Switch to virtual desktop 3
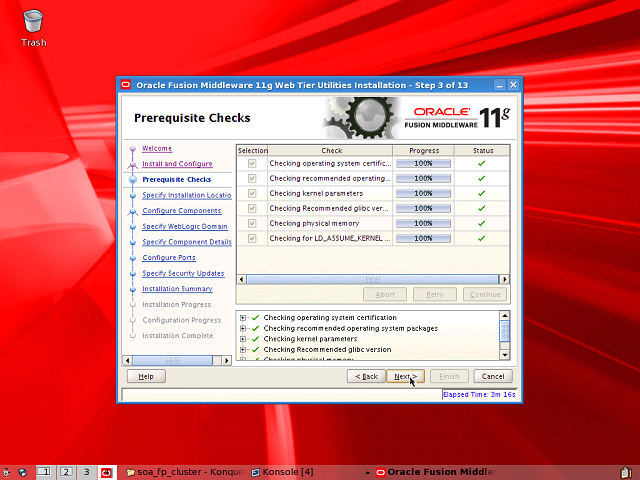The image size is (640, 480). [87, 472]
